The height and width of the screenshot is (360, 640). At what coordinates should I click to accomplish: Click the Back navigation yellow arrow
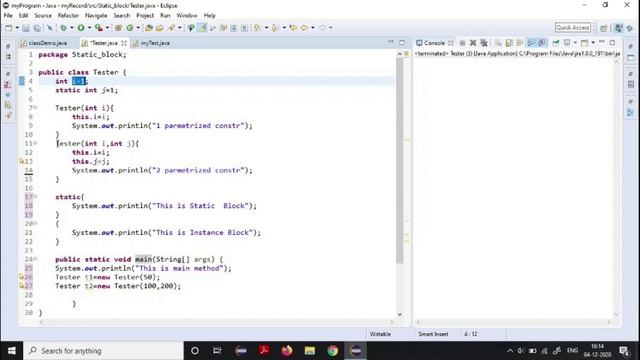tap(304, 28)
